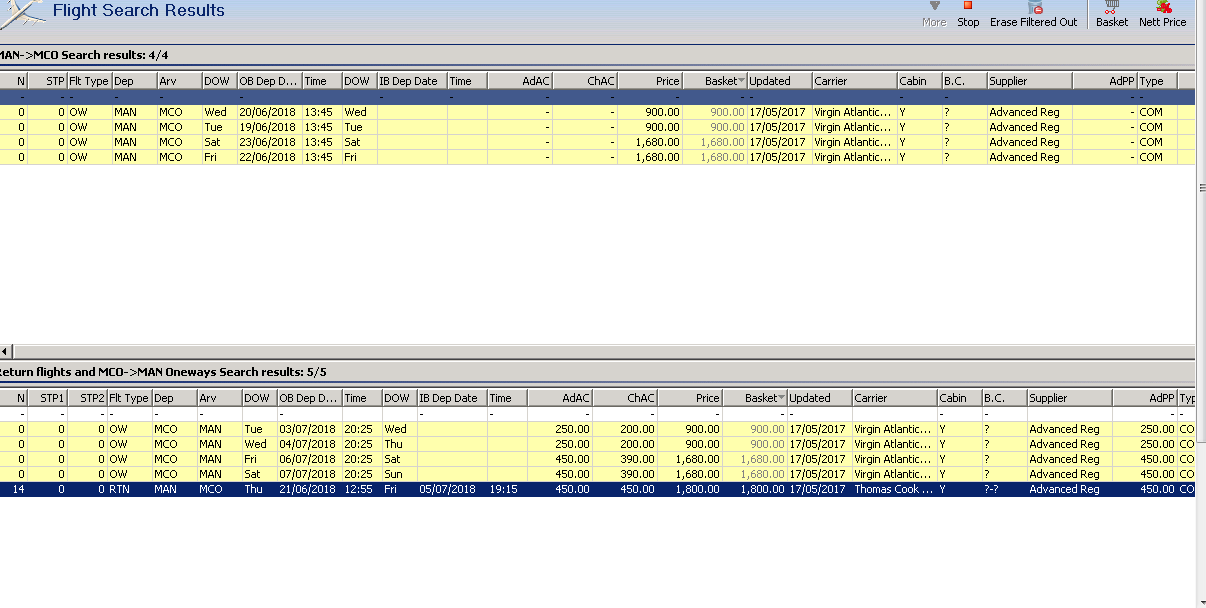Click the Arv header in bottom table
The width and height of the screenshot is (1206, 608).
tap(219, 398)
